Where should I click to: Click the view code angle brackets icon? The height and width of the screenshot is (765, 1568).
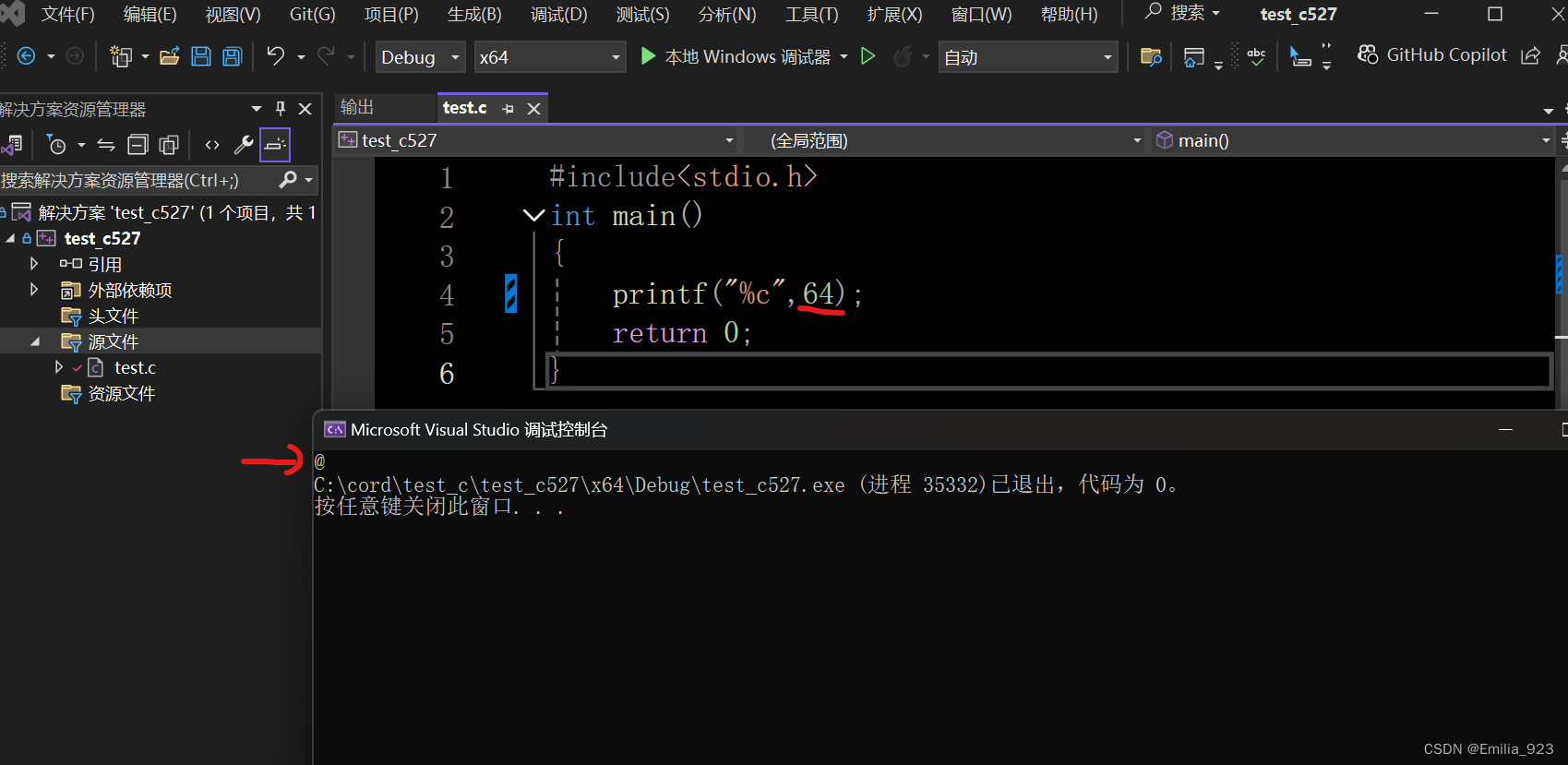[212, 145]
